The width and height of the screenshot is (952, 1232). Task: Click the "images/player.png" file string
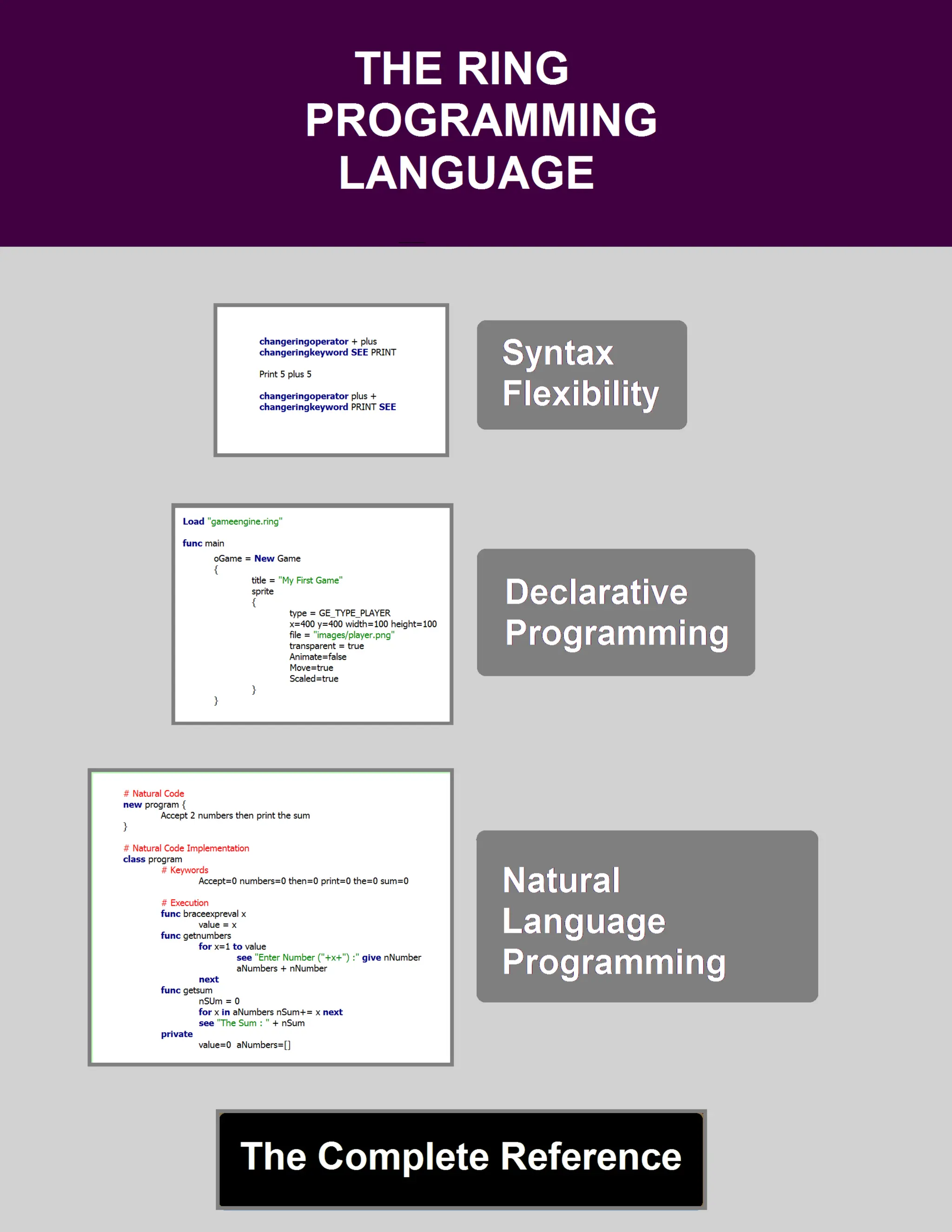tap(354, 635)
